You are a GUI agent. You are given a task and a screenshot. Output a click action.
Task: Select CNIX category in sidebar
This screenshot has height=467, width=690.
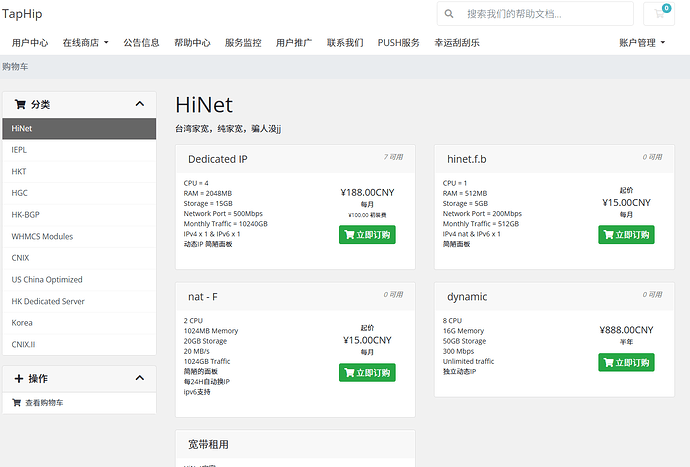[79, 258]
